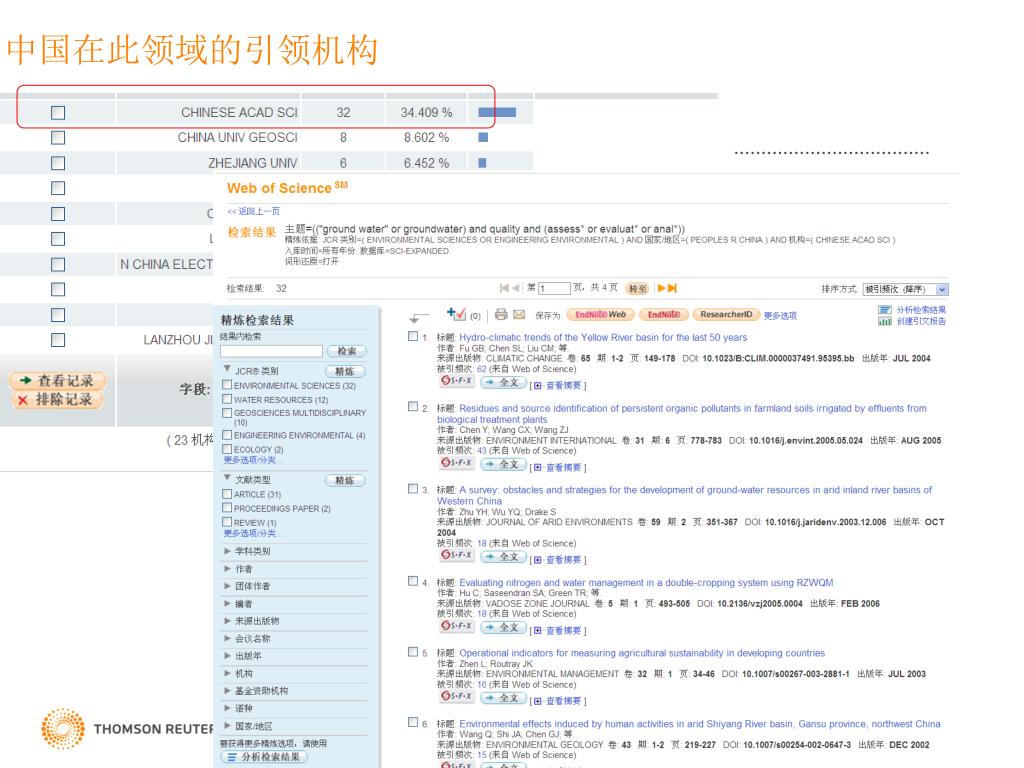Click the 返回上一页 back link
The height and width of the screenshot is (768, 1024).
pos(253,211)
